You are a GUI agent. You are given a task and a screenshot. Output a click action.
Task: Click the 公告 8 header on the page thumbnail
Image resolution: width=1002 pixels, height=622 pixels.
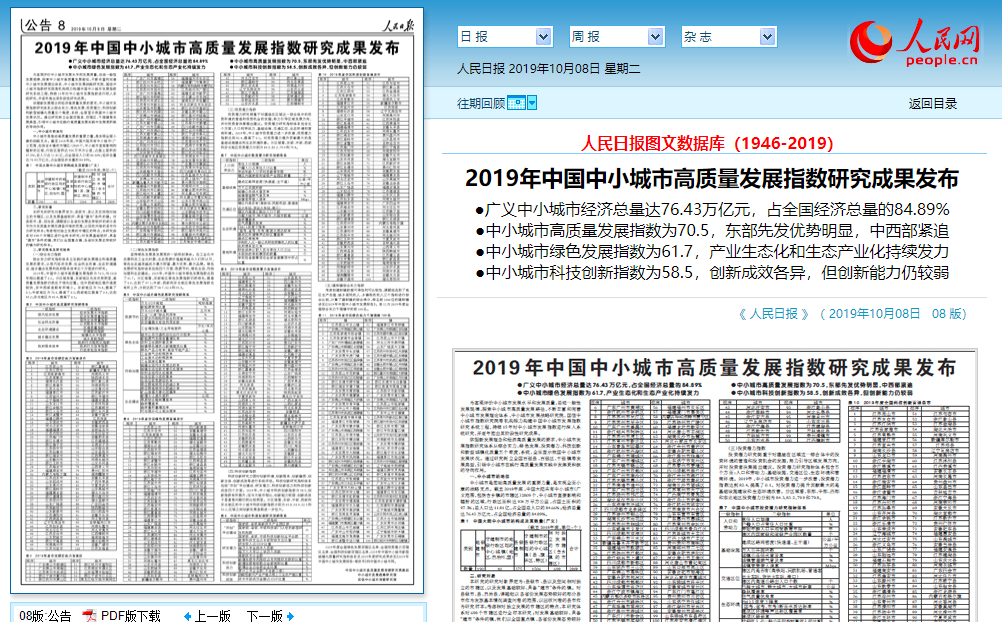click(44, 26)
